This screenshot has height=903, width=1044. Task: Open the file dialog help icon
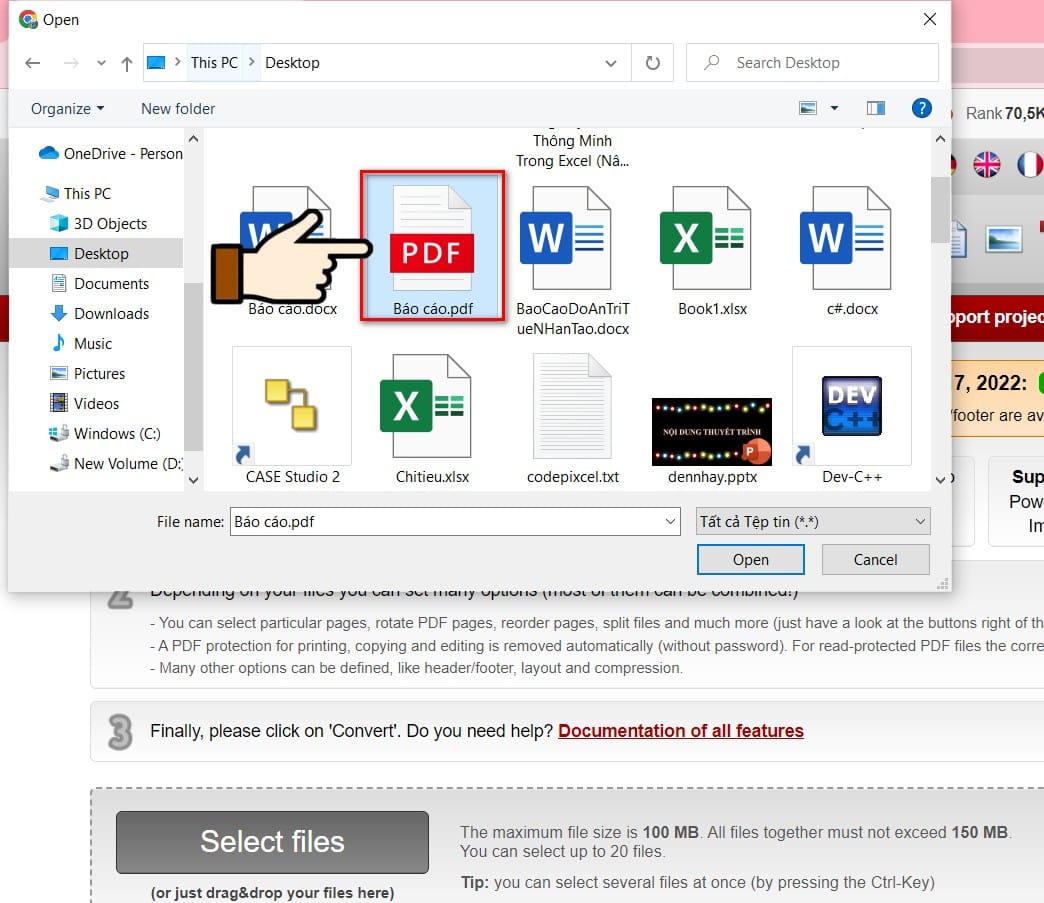(921, 108)
